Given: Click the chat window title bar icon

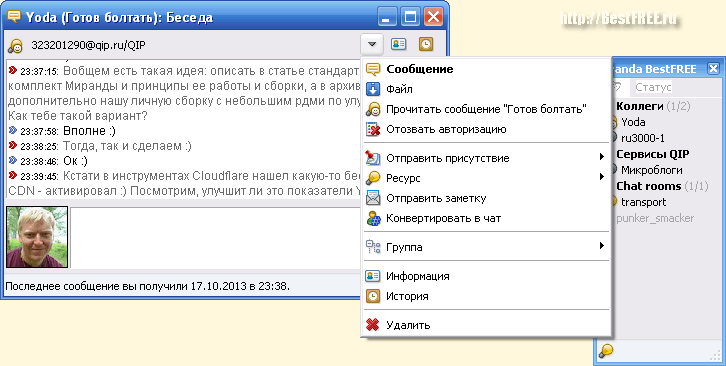Looking at the screenshot, I should point(14,18).
